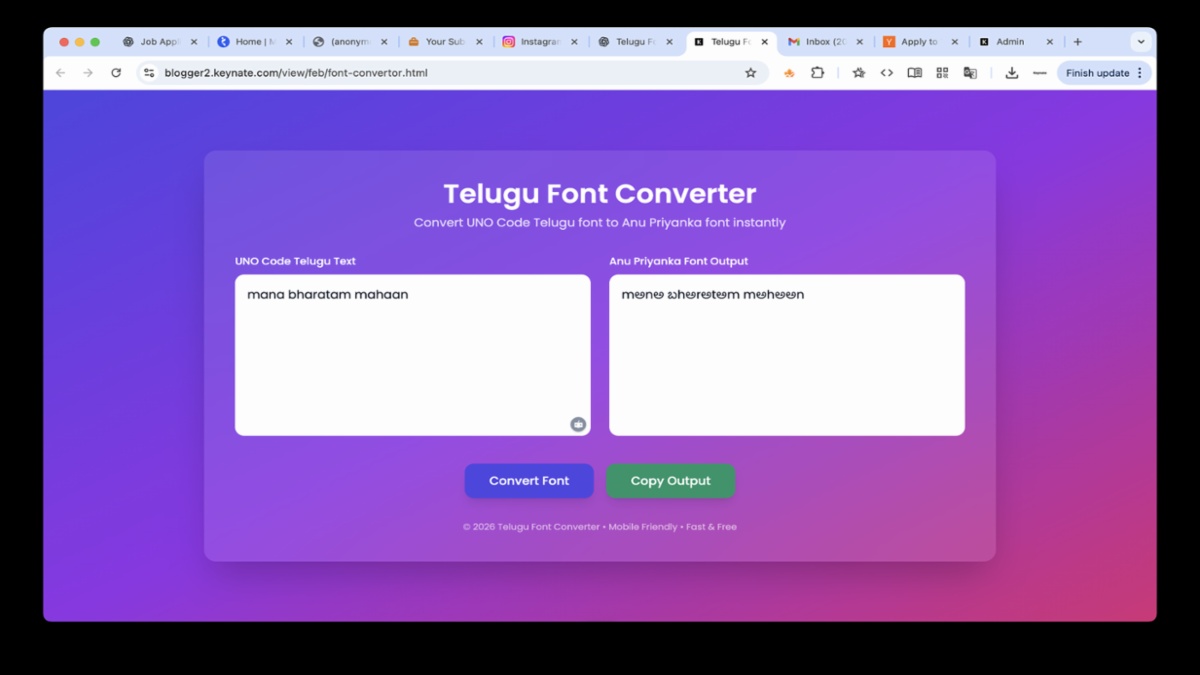1200x675 pixels.
Task: Open the Chrome three-dot menu
Action: click(1139, 73)
